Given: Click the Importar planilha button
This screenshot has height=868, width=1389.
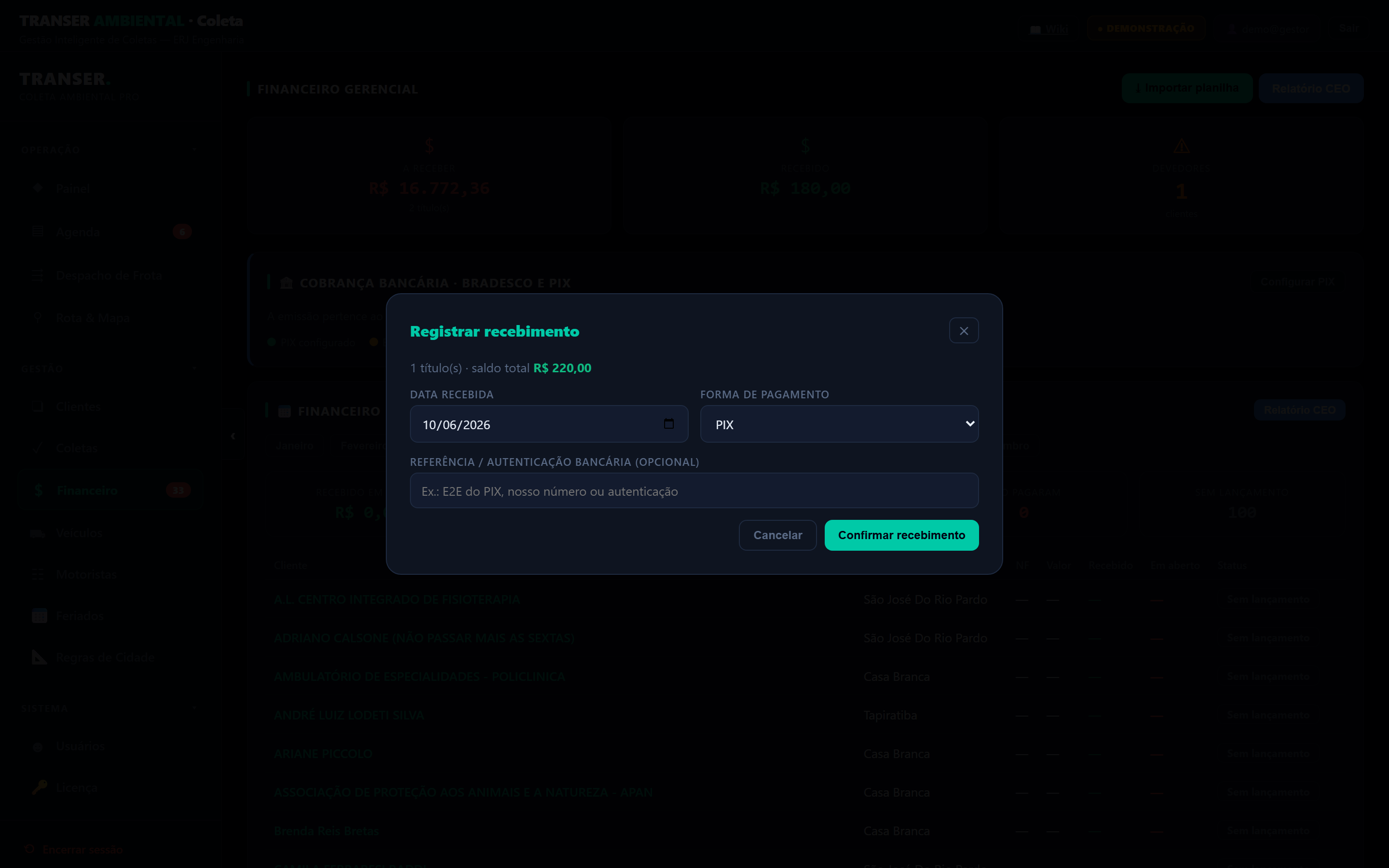Looking at the screenshot, I should click(x=1186, y=88).
